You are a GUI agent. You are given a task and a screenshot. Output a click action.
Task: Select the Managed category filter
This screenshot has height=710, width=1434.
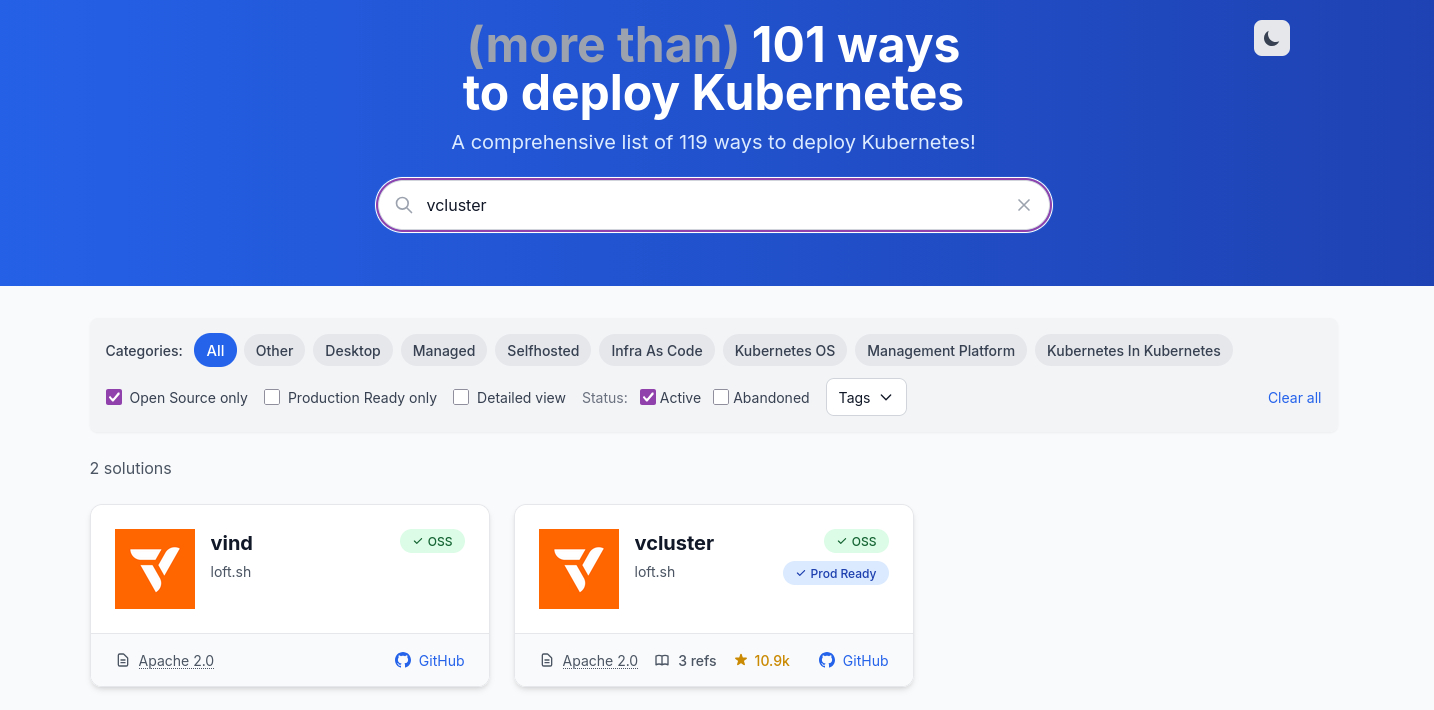point(444,350)
